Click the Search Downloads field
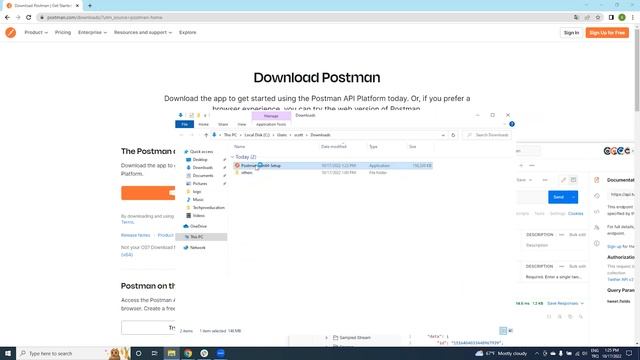The width and height of the screenshot is (640, 360). (x=487, y=135)
